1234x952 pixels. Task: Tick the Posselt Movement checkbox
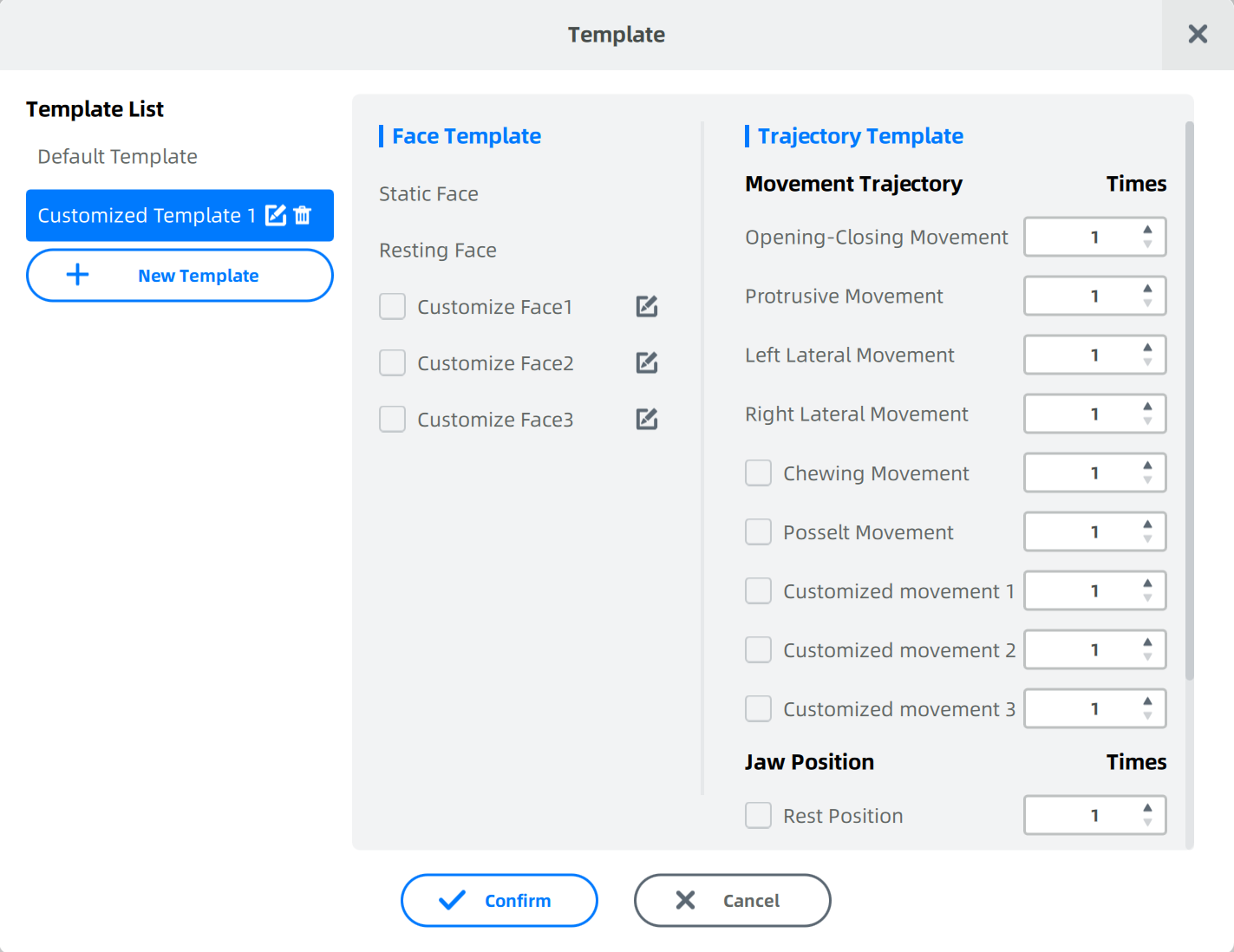coord(759,531)
